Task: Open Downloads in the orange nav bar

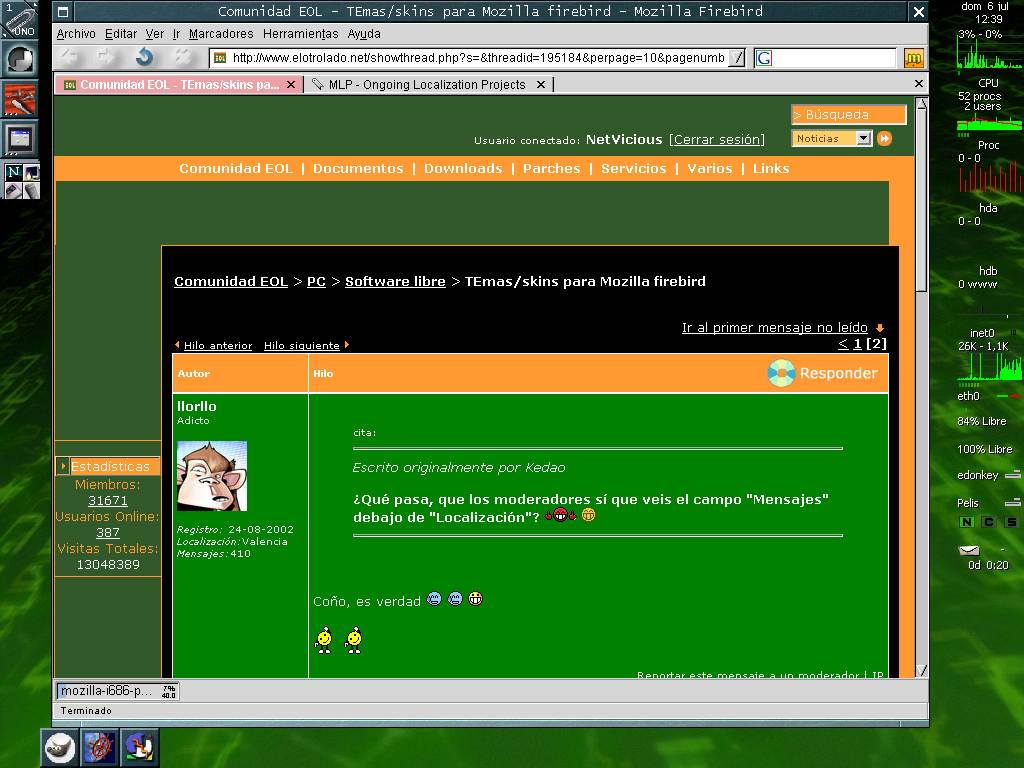Action: (463, 168)
